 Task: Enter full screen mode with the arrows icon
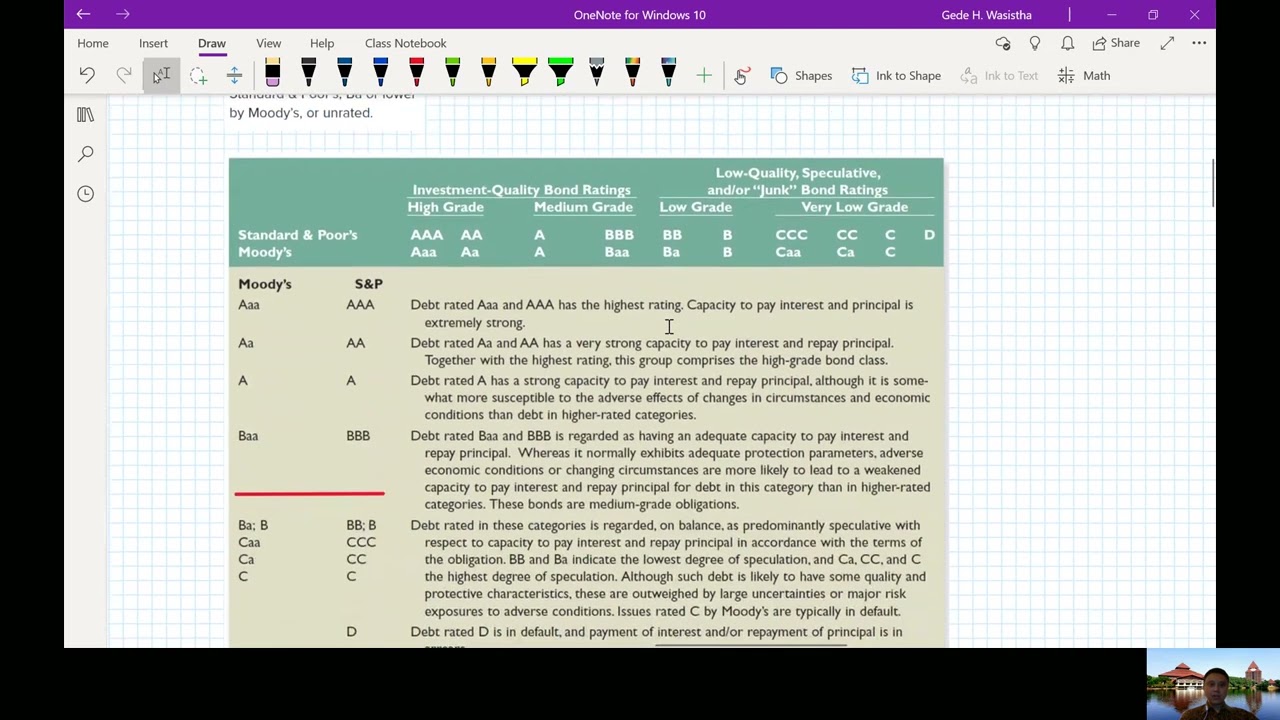click(x=1167, y=43)
